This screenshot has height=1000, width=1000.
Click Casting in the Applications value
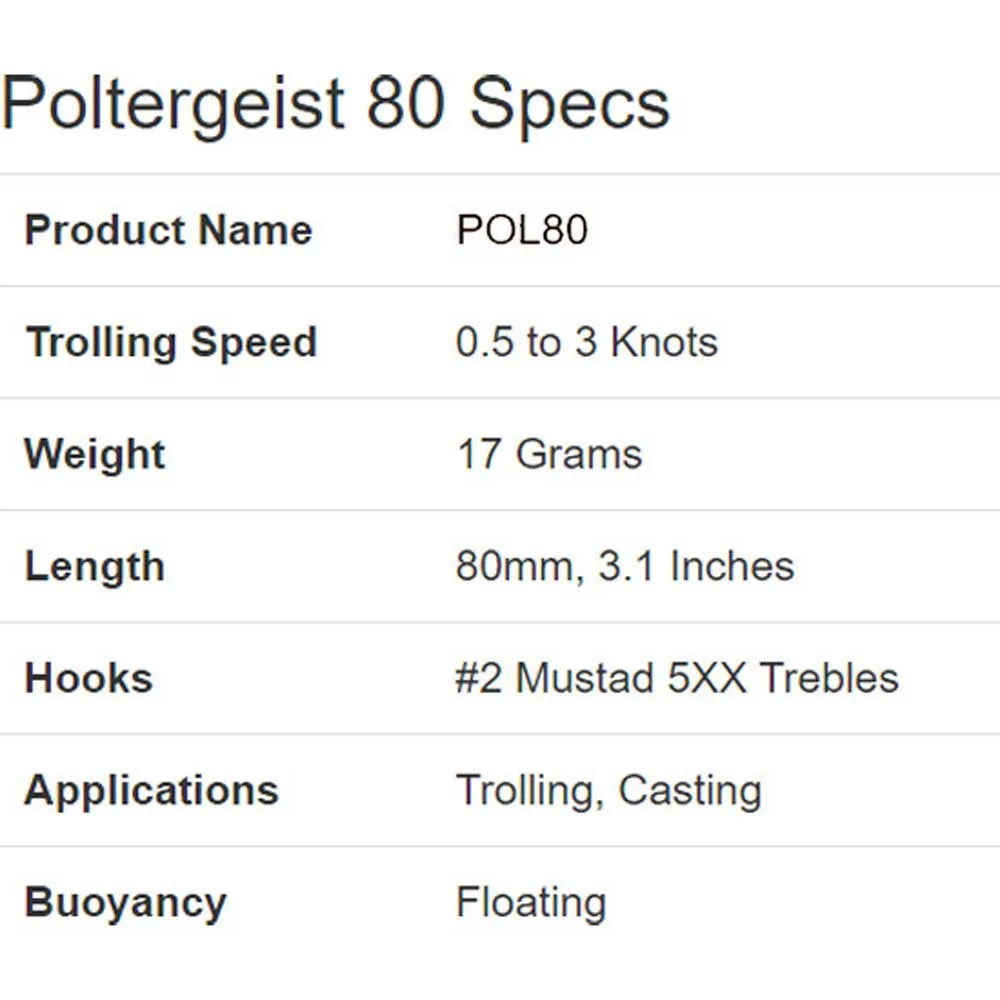(690, 791)
